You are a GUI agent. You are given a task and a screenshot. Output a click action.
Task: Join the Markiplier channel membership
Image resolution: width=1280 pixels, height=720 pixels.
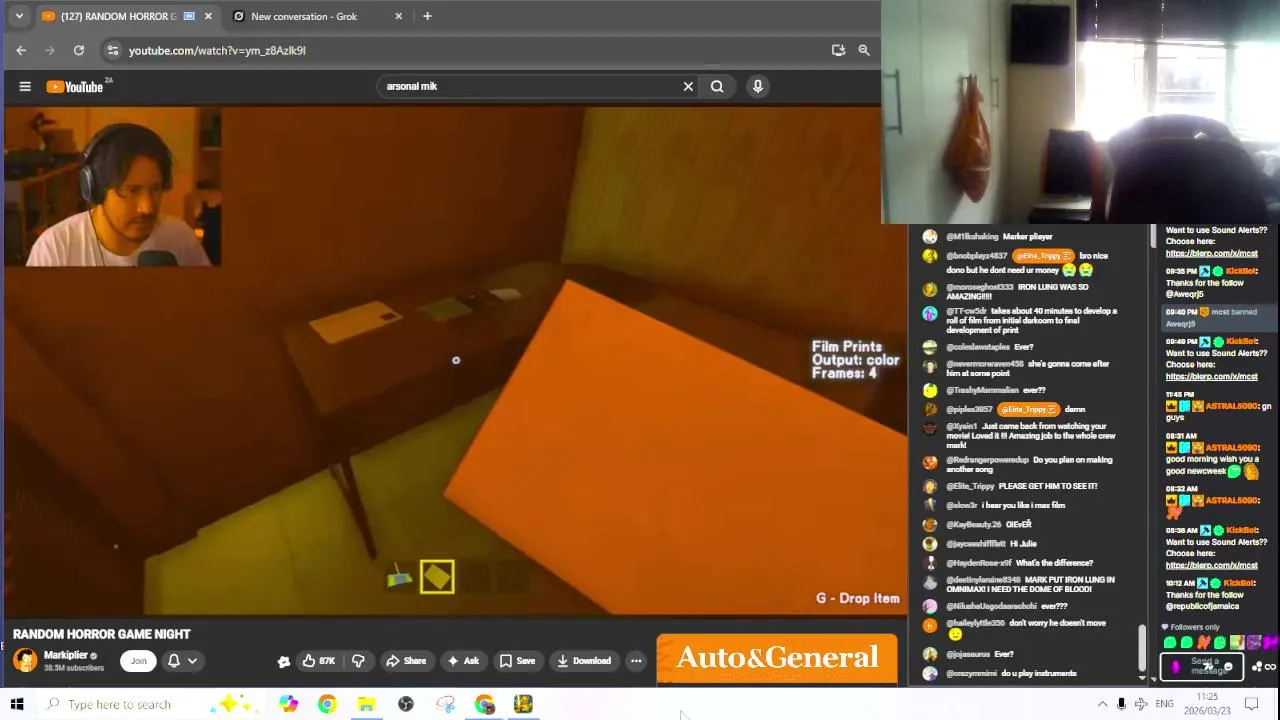pyautogui.click(x=139, y=661)
